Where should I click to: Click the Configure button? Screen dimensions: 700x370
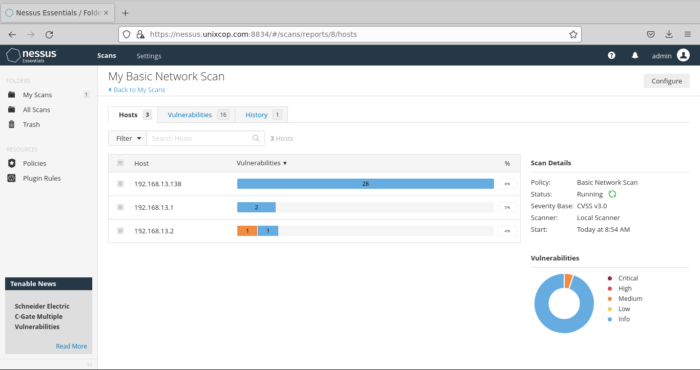click(667, 81)
